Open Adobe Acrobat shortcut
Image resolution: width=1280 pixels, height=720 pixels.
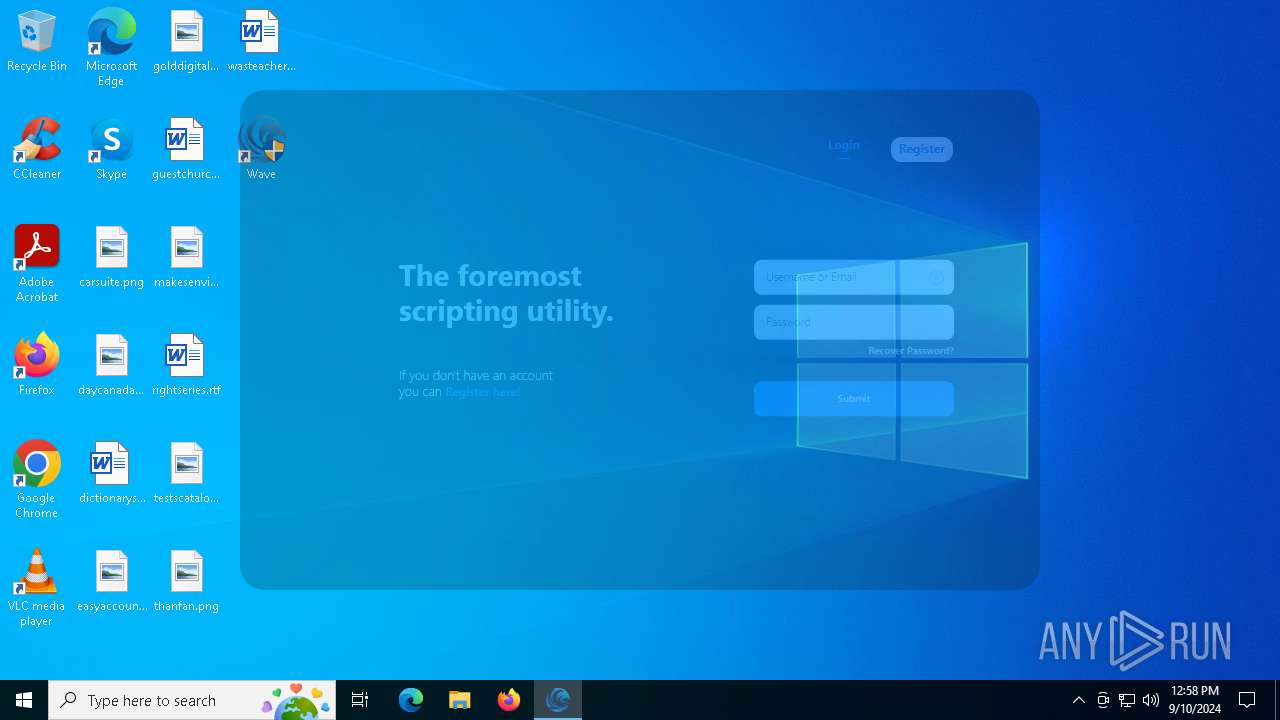(x=37, y=264)
